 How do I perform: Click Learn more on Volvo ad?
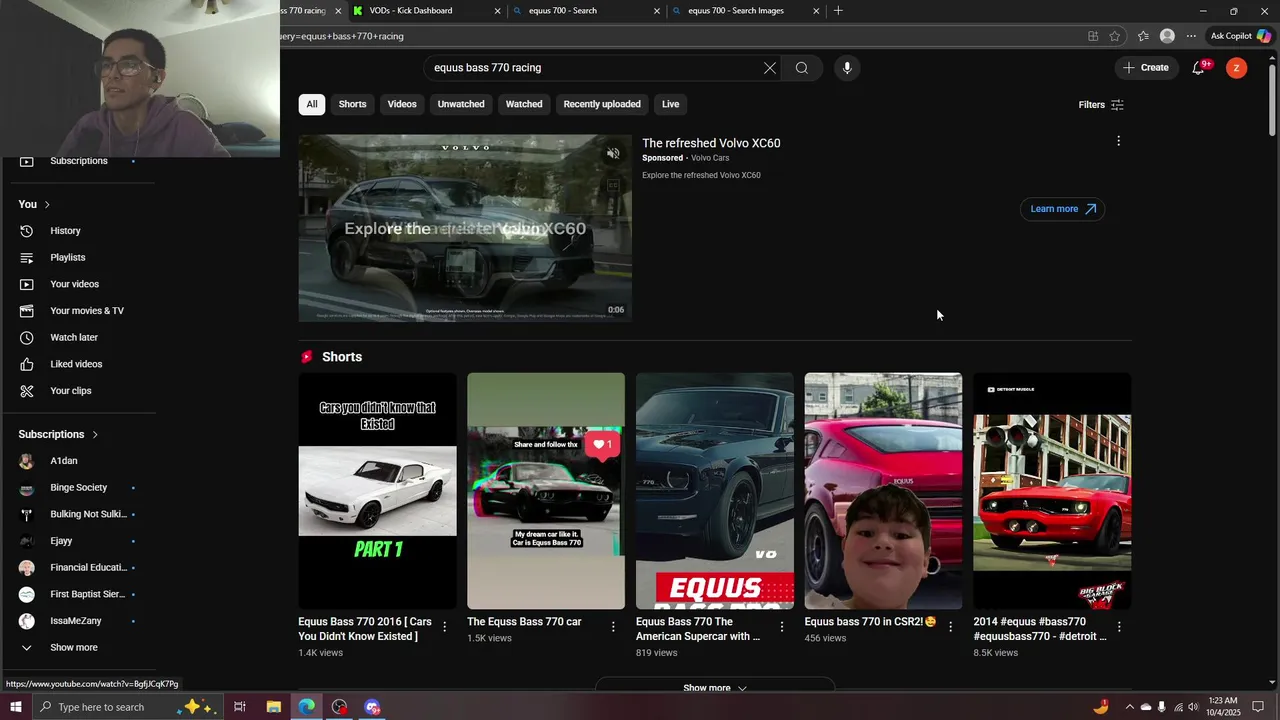1063,209
